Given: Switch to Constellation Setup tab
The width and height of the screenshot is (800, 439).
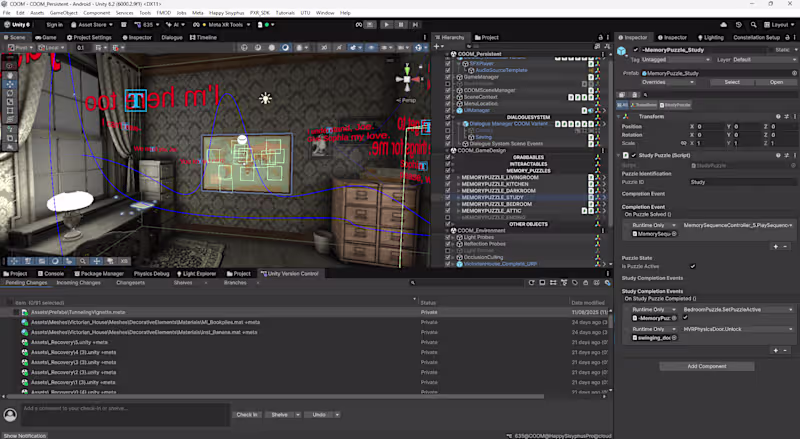Looking at the screenshot, I should pyautogui.click(x=756, y=37).
